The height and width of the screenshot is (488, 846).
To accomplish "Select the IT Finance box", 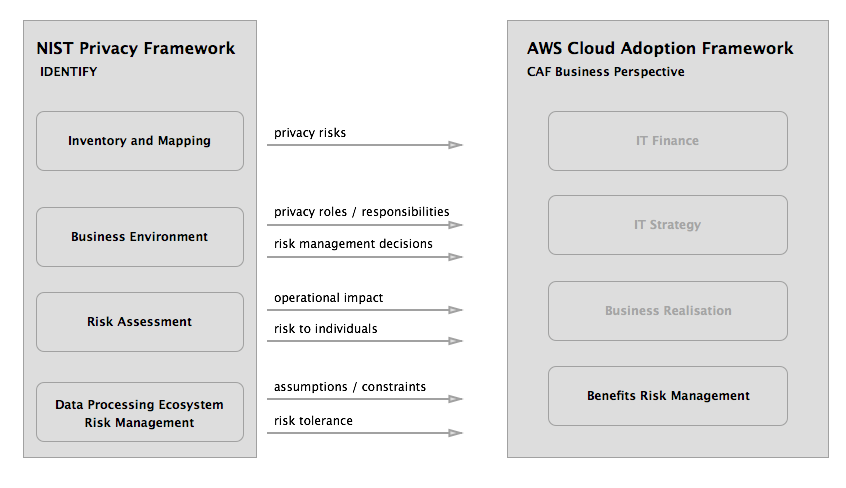I will [x=668, y=141].
